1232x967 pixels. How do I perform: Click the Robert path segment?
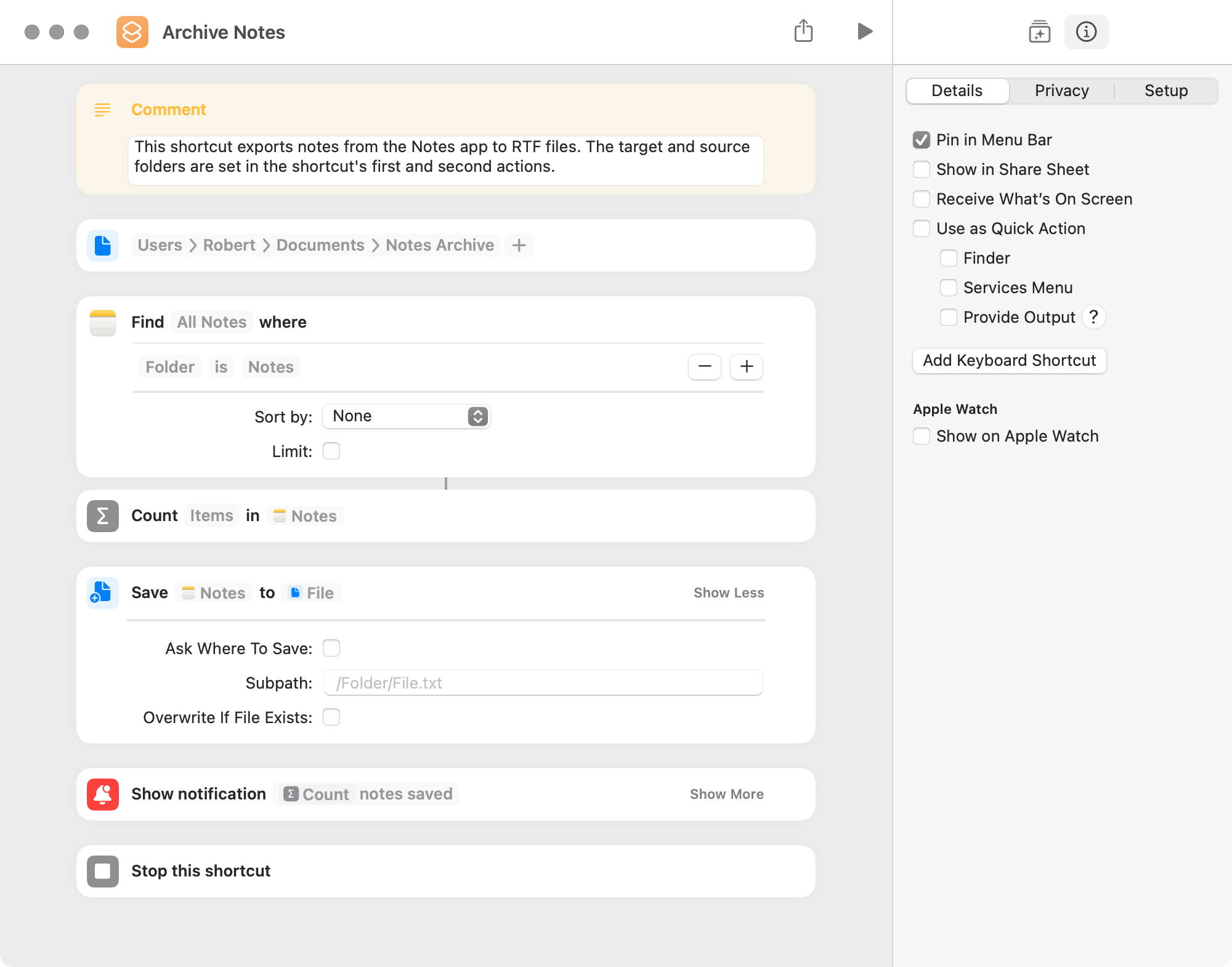click(x=229, y=245)
